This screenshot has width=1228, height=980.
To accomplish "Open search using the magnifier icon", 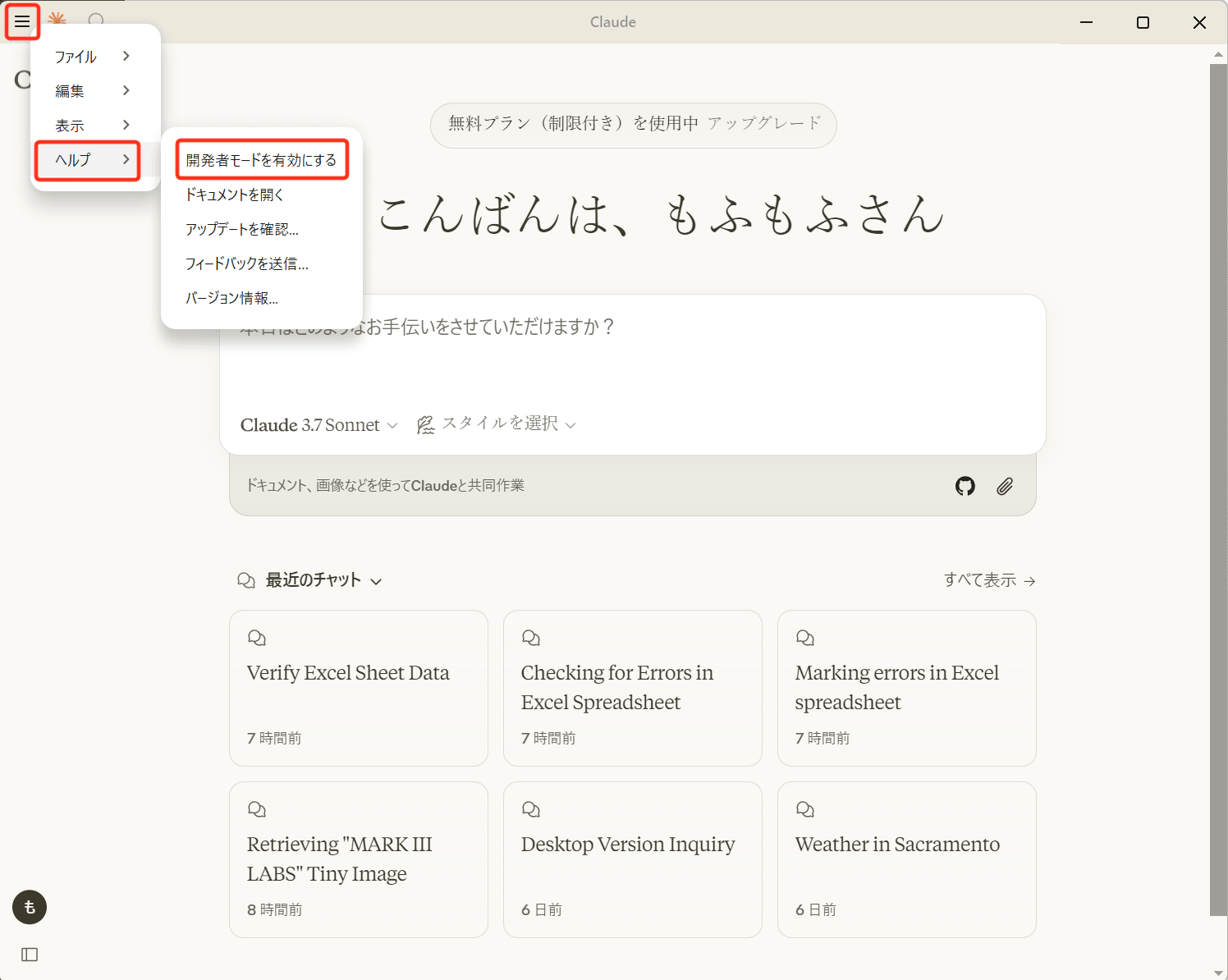I will (x=98, y=21).
